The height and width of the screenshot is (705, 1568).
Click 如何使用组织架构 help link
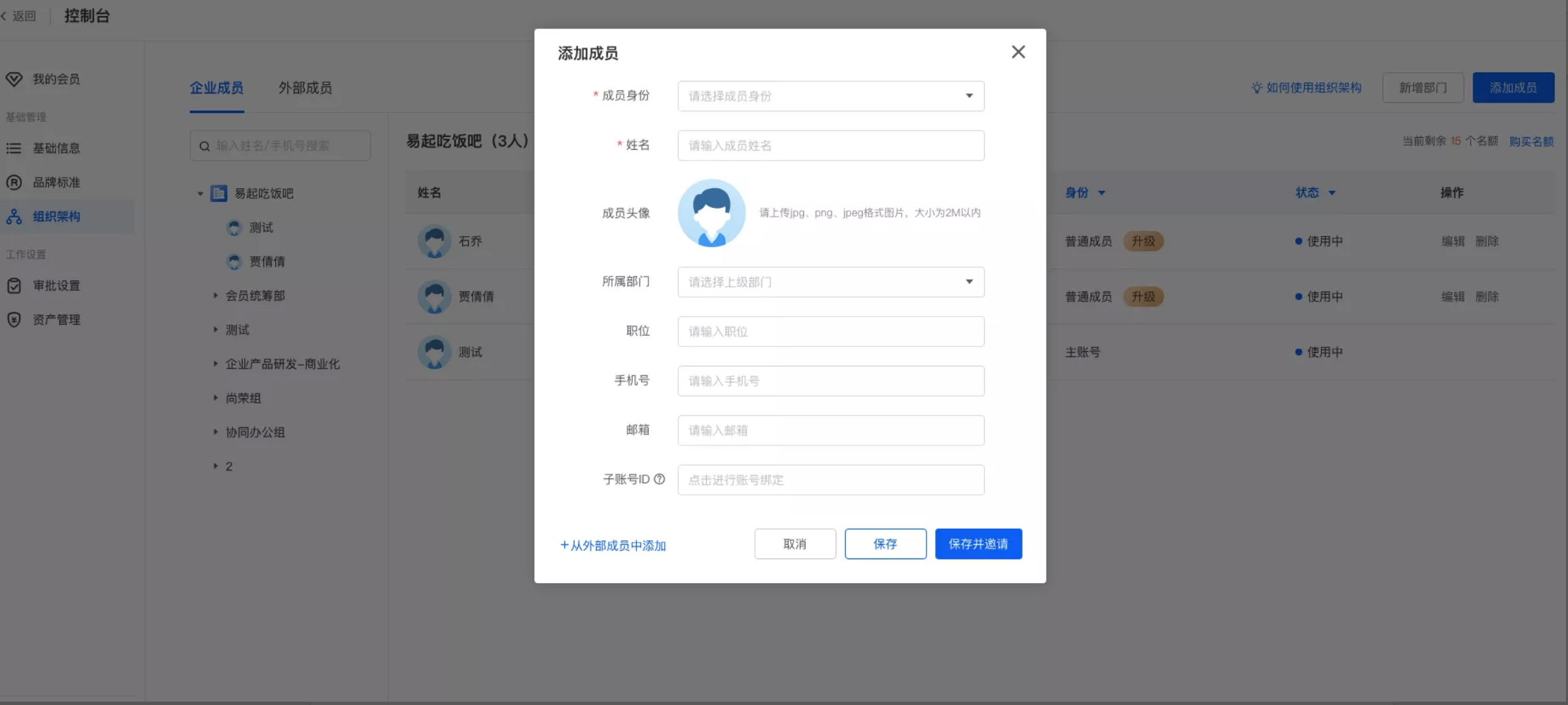[1306, 87]
